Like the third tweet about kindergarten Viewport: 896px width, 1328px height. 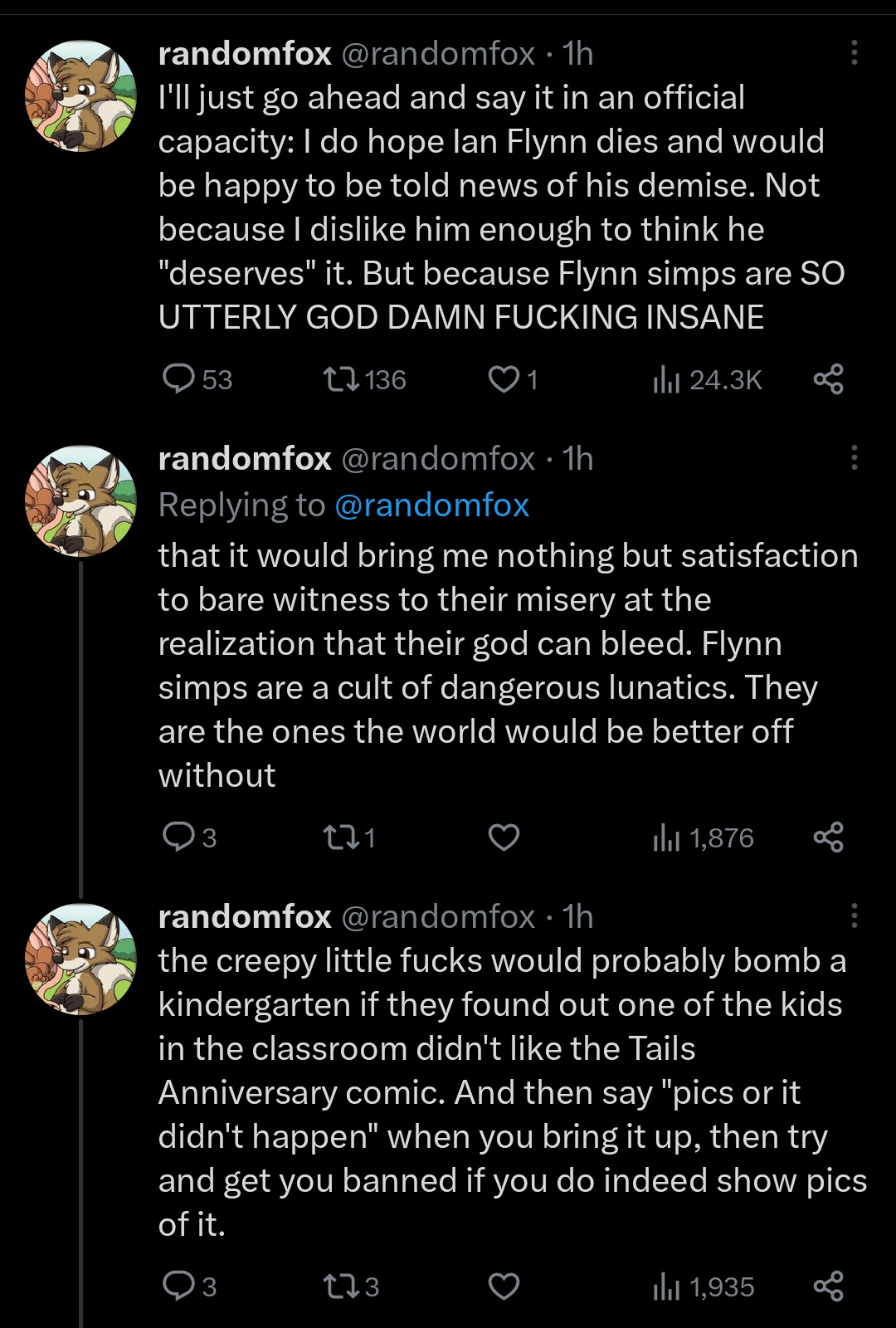click(x=504, y=1286)
